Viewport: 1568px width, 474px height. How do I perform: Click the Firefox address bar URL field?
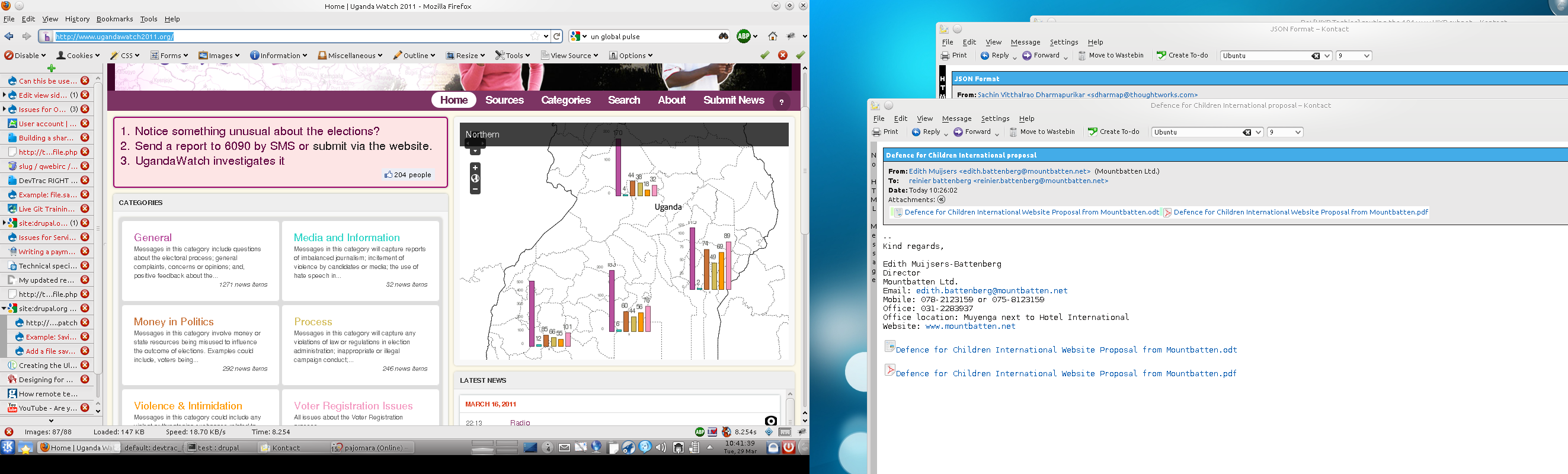pyautogui.click(x=292, y=37)
